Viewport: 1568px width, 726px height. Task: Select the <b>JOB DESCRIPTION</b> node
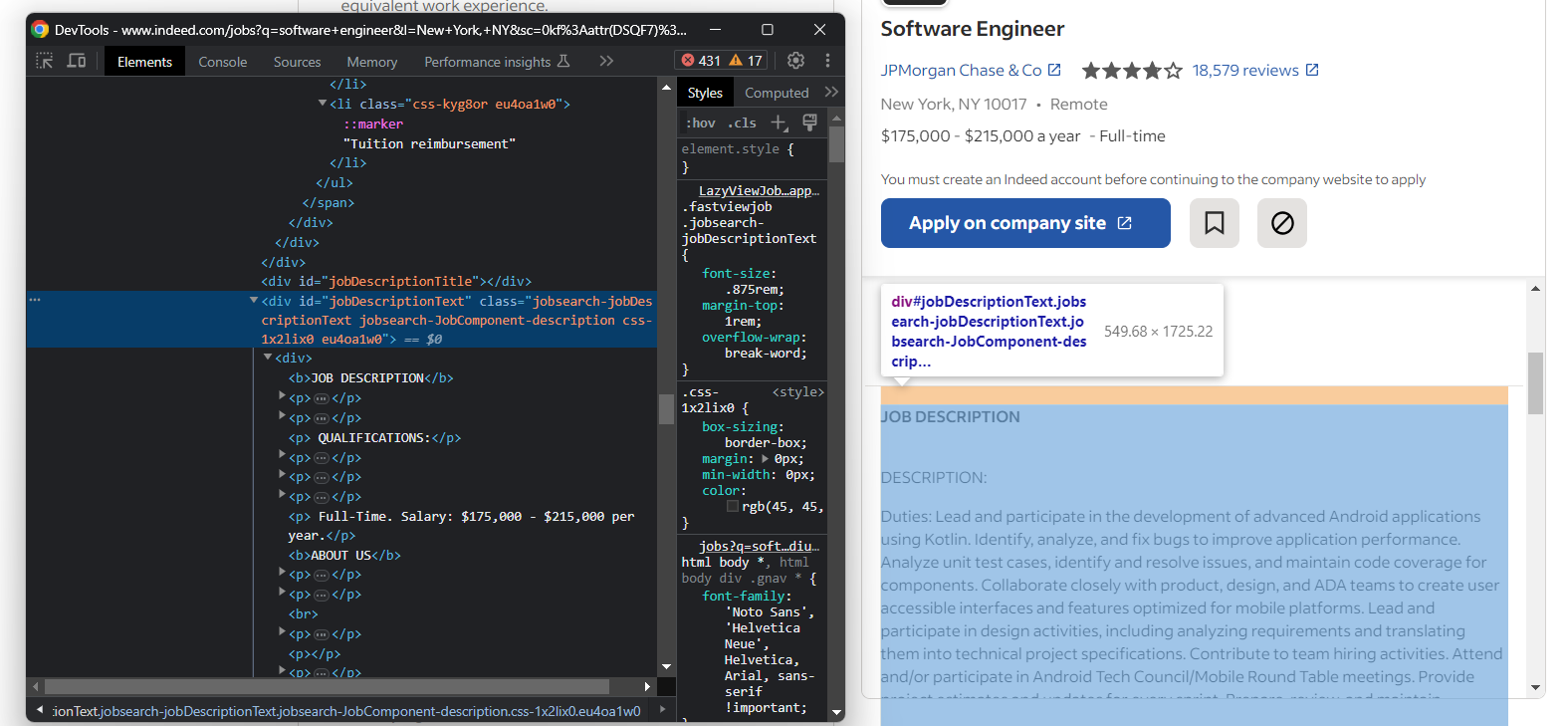370,377
